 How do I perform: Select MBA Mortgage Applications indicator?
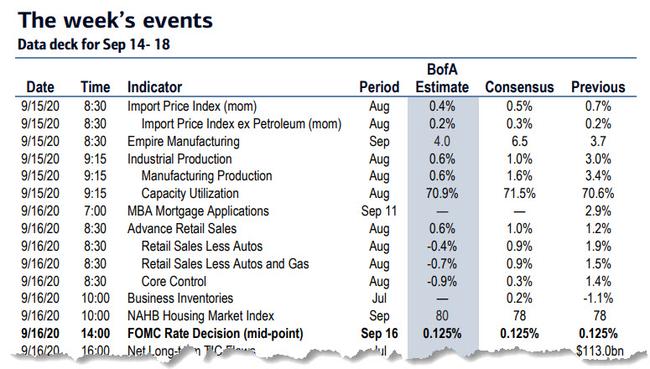pyautogui.click(x=198, y=211)
